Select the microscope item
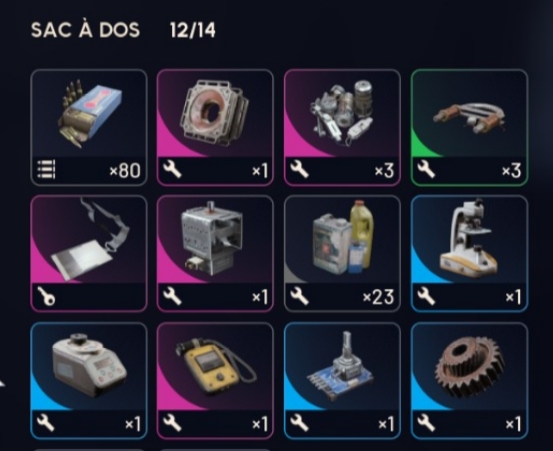553x451 pixels. [469, 254]
